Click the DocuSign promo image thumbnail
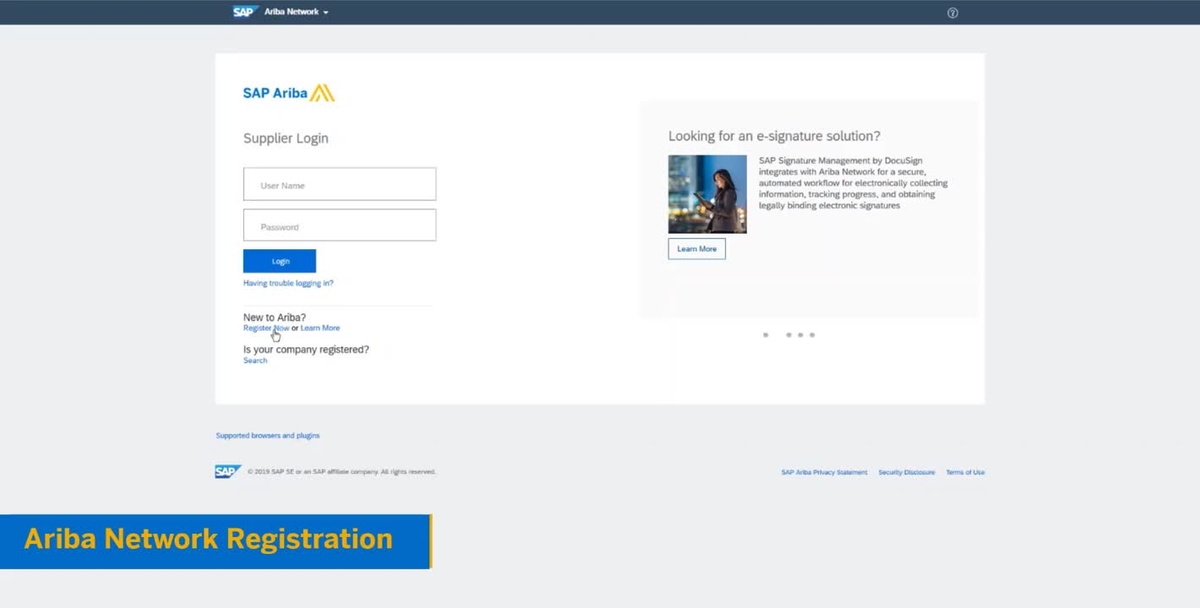 click(x=707, y=194)
